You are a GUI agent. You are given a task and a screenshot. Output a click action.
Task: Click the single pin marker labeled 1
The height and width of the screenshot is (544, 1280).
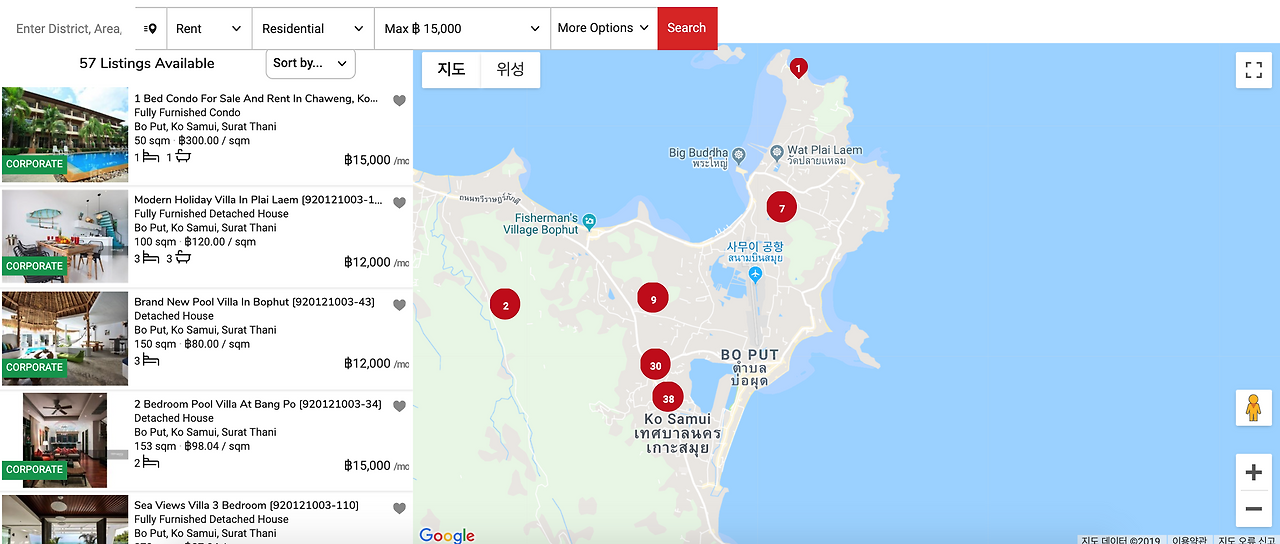pyautogui.click(x=798, y=68)
